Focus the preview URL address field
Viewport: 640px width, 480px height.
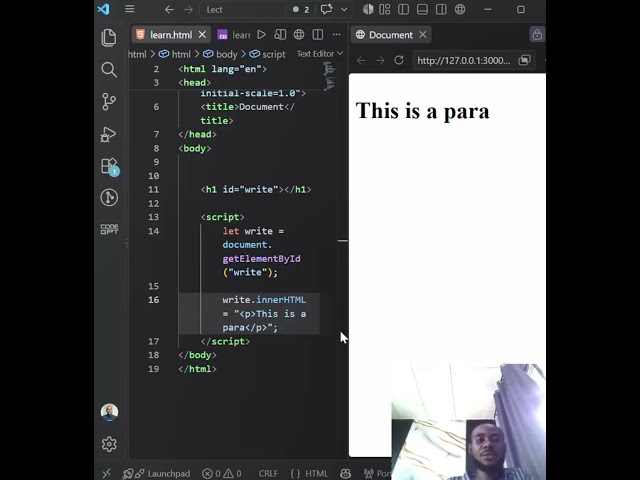click(464, 61)
